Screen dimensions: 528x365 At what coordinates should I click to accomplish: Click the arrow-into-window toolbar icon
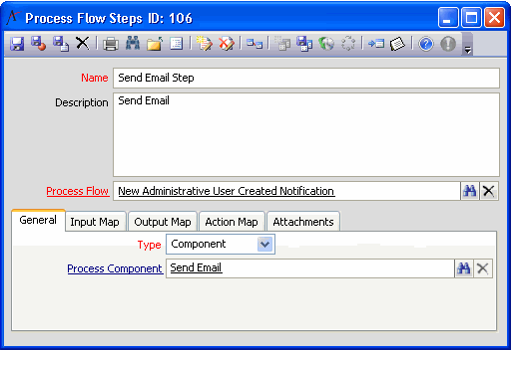point(376,44)
